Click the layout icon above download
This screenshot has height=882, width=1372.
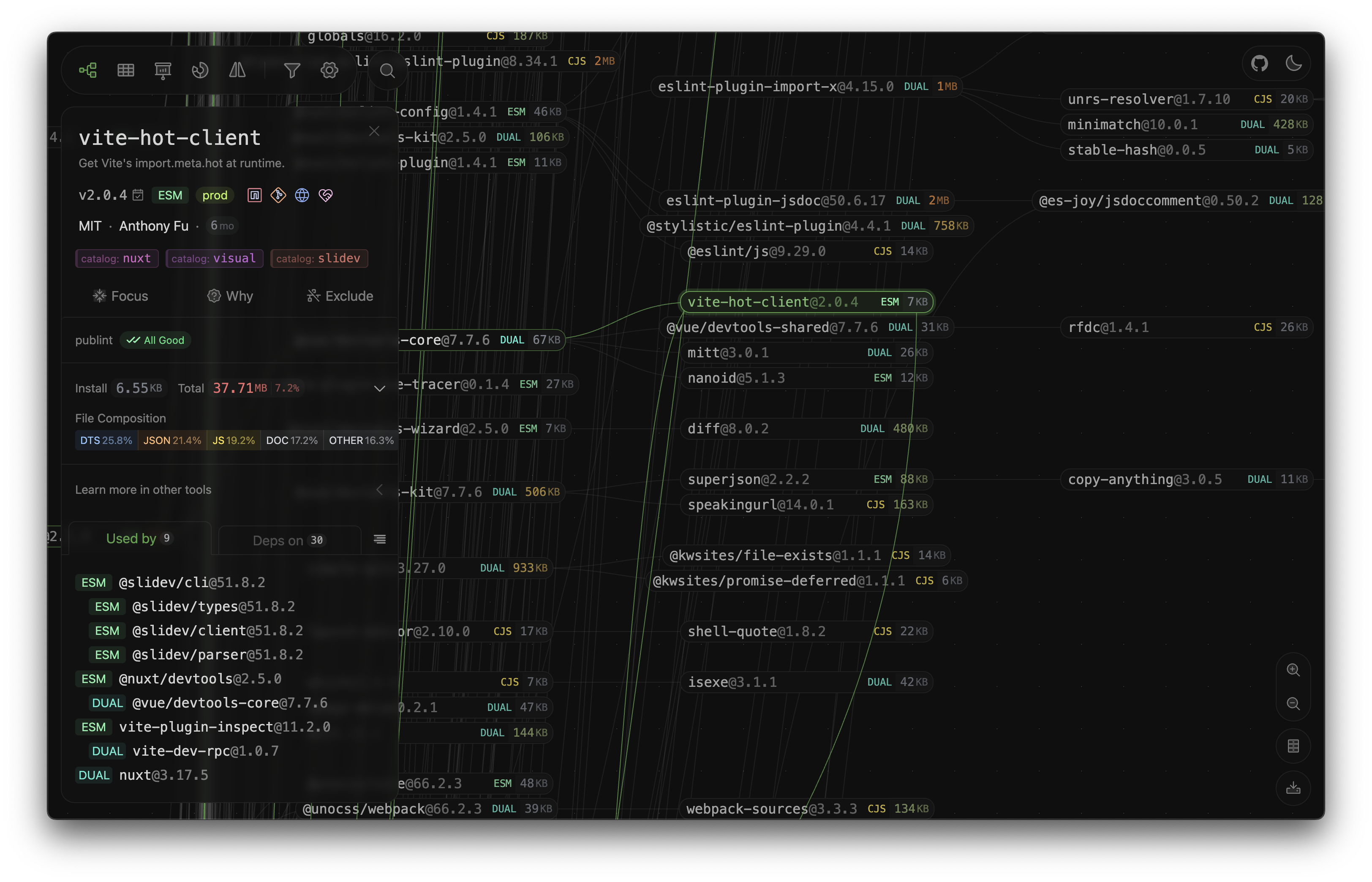click(x=1293, y=746)
